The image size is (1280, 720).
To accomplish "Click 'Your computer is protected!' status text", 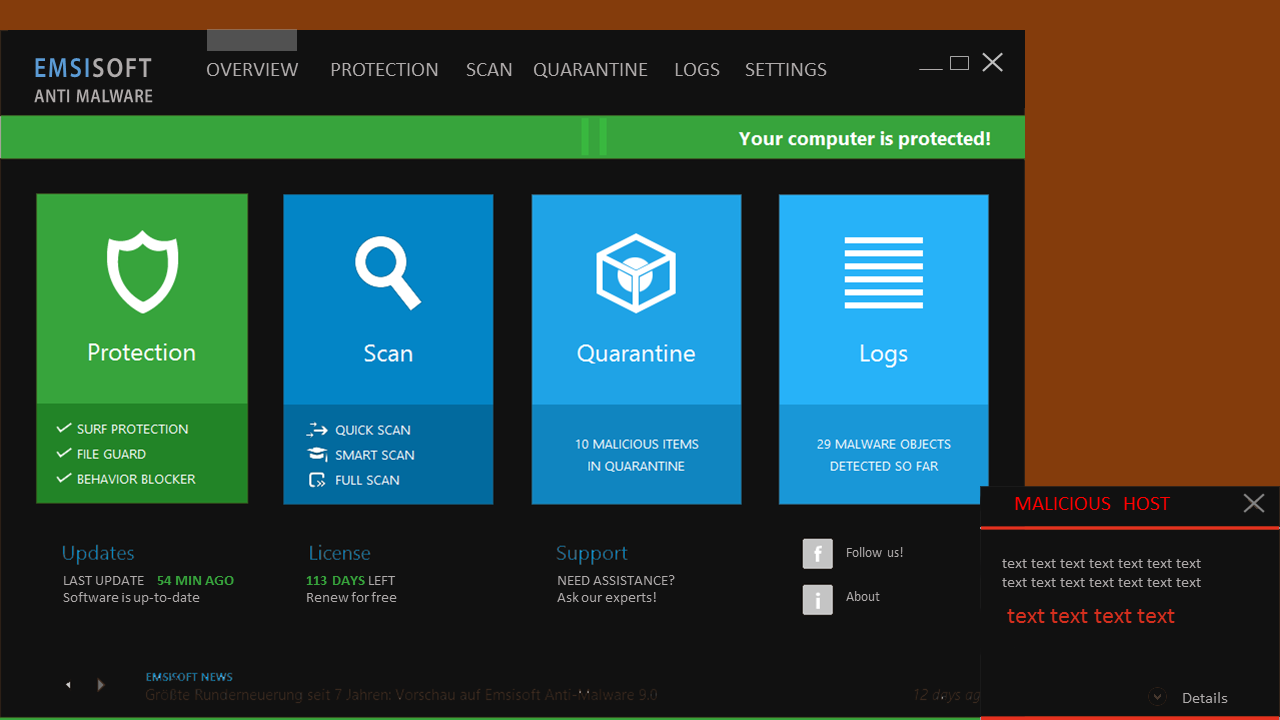I will click(865, 139).
